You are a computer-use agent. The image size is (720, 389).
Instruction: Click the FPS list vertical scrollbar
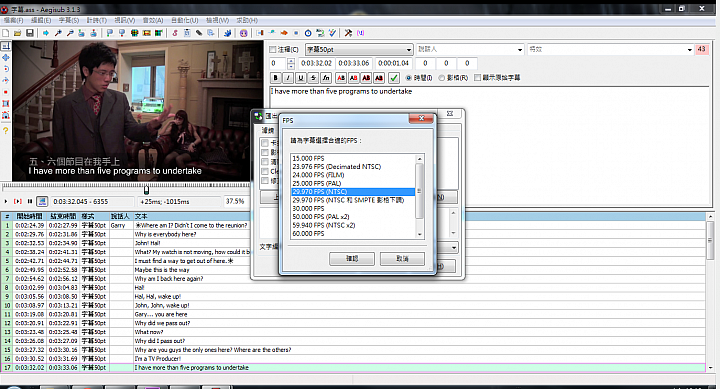(419, 196)
